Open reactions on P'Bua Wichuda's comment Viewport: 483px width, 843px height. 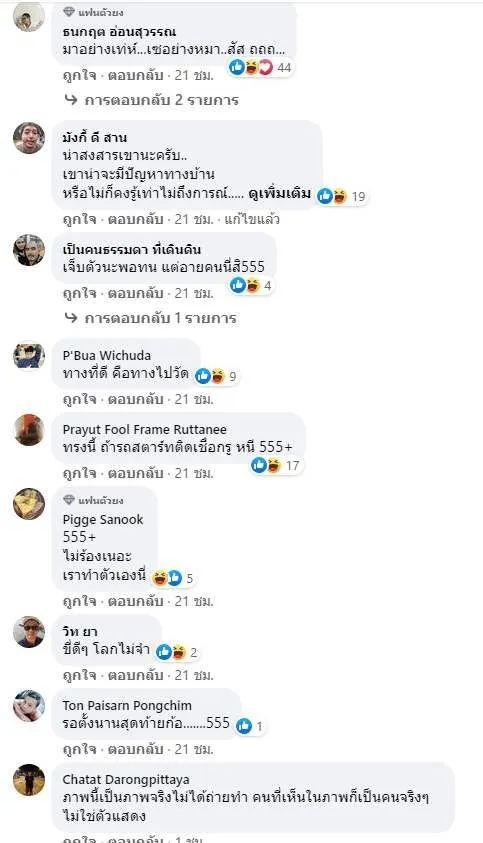[x=216, y=376]
